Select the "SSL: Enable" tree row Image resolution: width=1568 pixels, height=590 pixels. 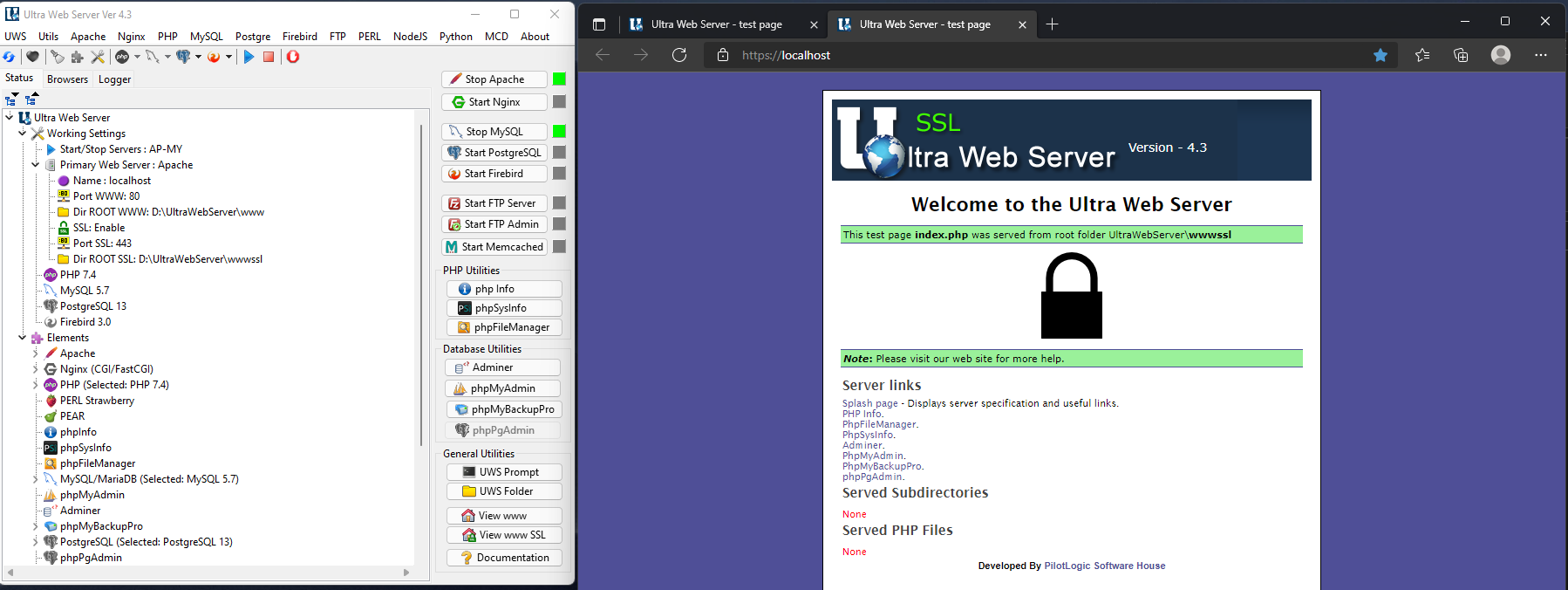pos(92,227)
